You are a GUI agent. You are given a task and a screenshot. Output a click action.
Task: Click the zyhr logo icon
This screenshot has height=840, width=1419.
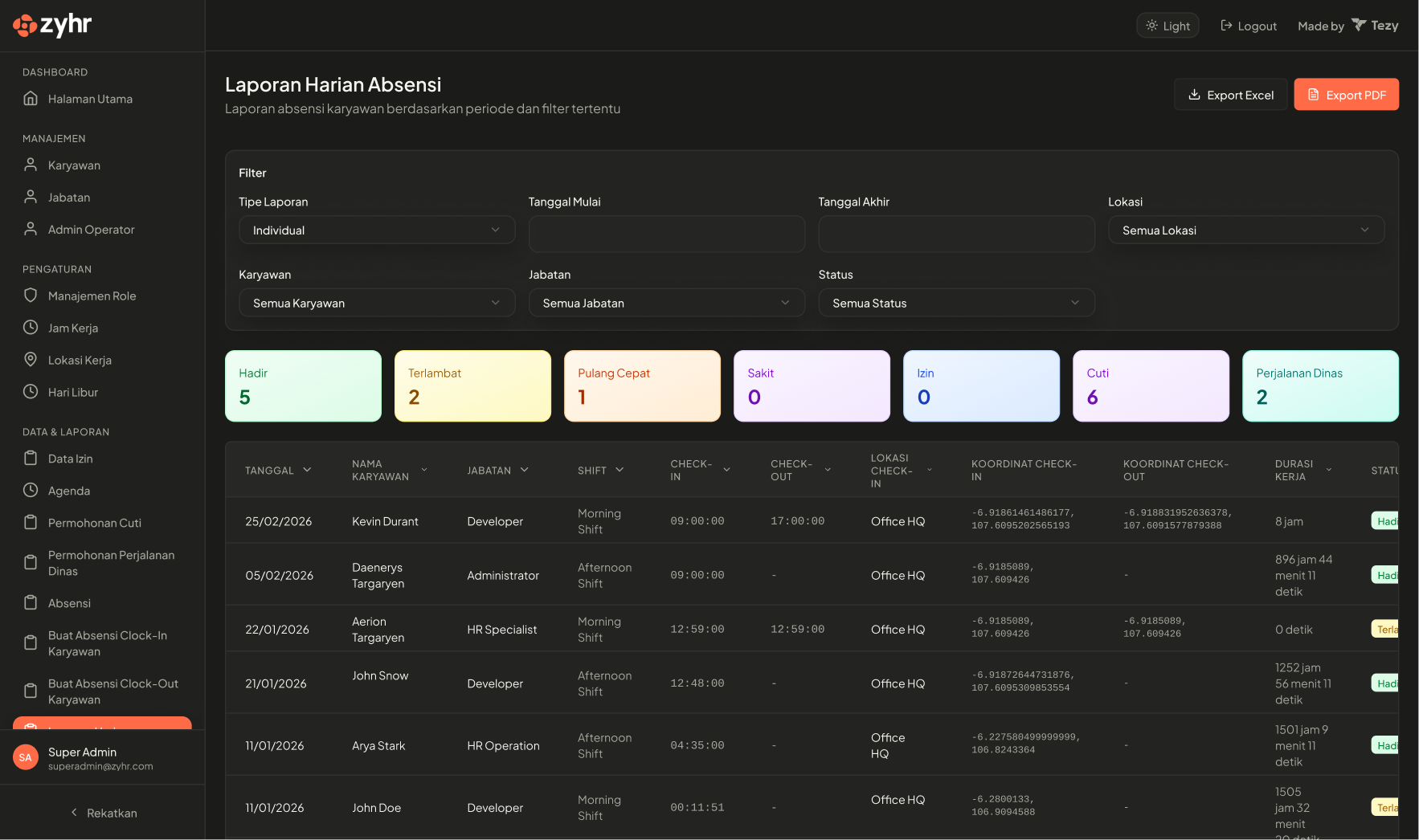[x=25, y=25]
